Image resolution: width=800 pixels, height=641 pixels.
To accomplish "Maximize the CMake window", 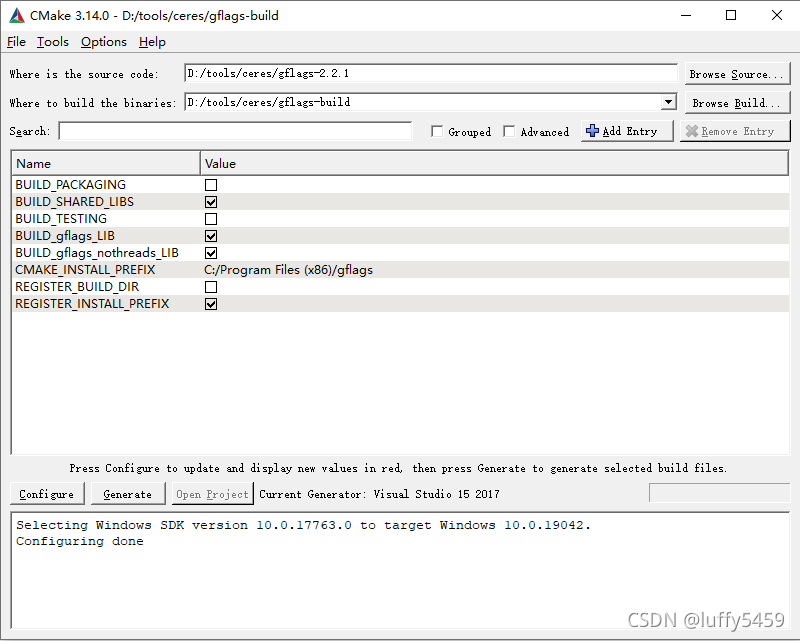I will click(x=731, y=15).
